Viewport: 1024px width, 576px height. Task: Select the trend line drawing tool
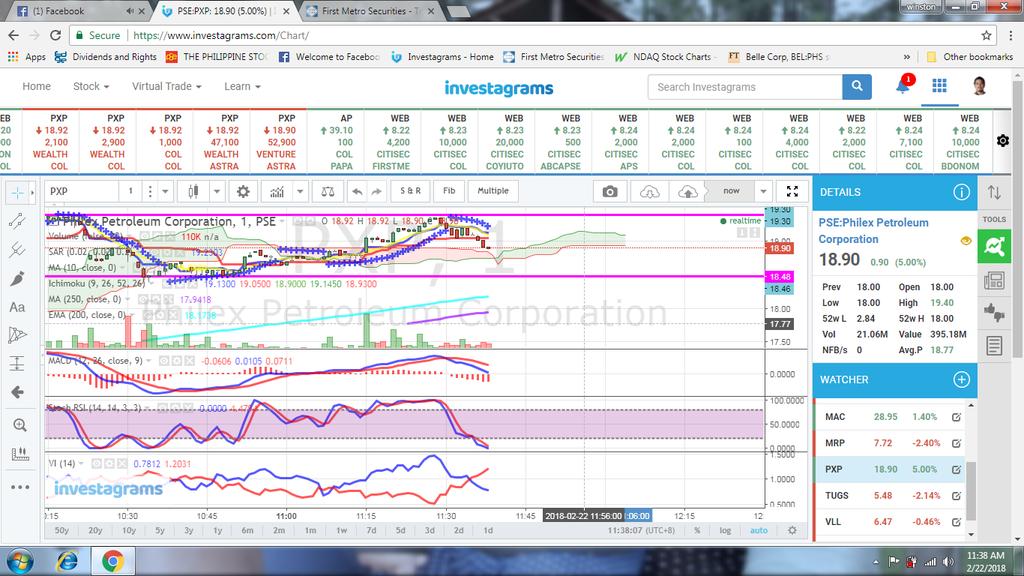coord(18,221)
